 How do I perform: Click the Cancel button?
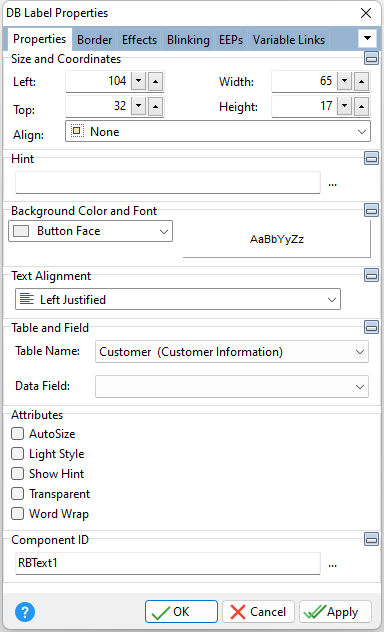pyautogui.click(x=258, y=611)
